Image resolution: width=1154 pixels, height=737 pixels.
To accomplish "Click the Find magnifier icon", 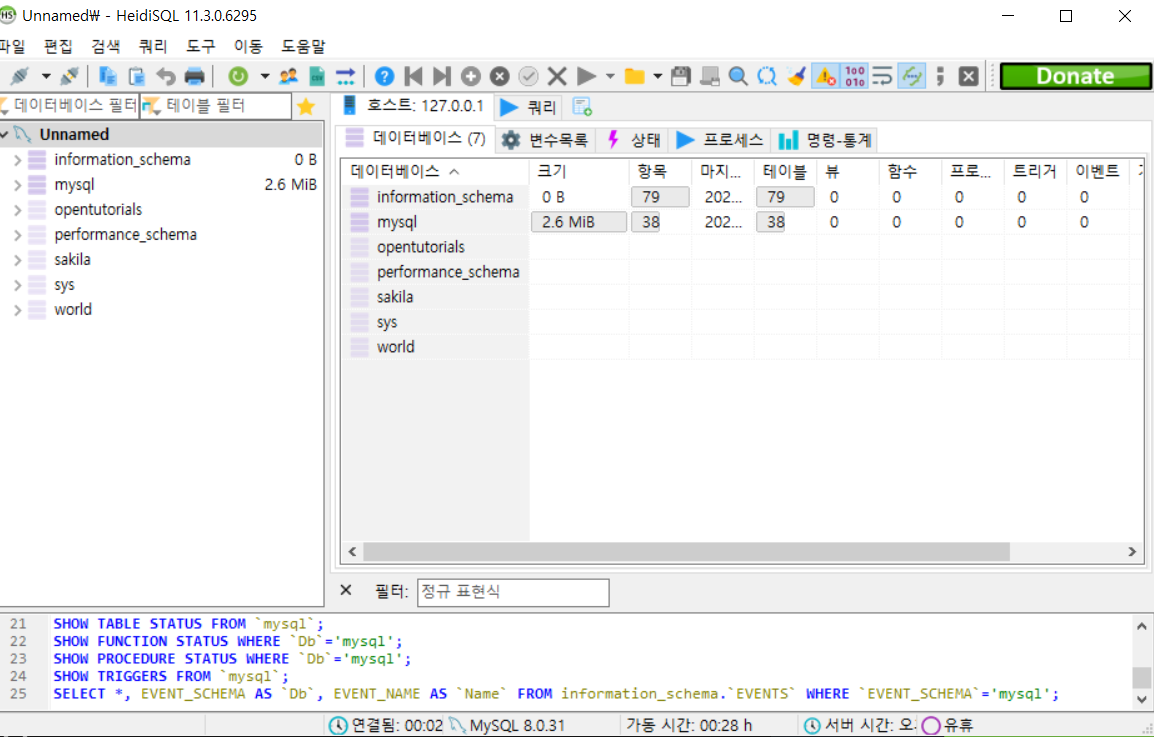I will 738,76.
